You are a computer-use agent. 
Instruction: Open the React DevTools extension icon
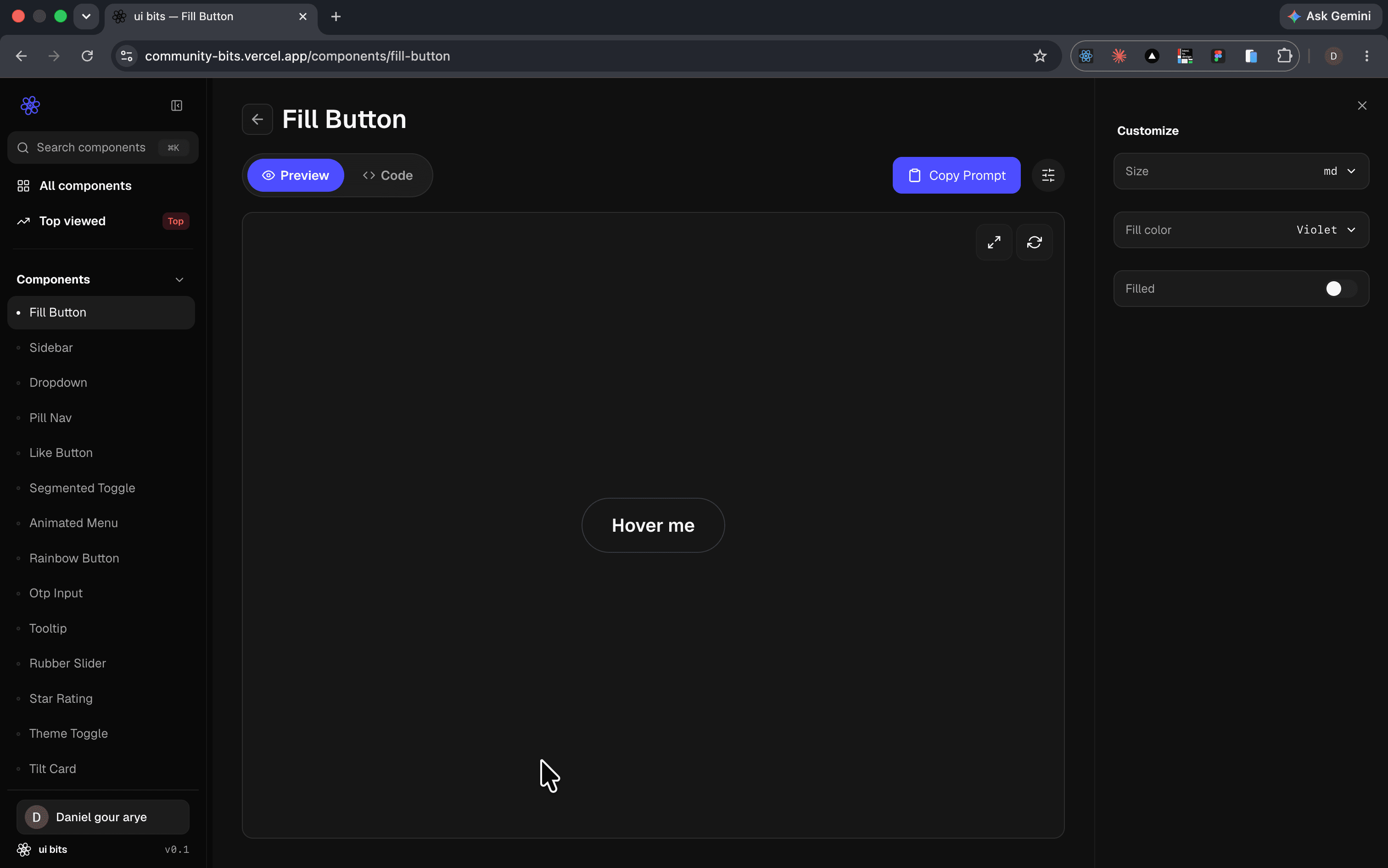coord(1086,56)
